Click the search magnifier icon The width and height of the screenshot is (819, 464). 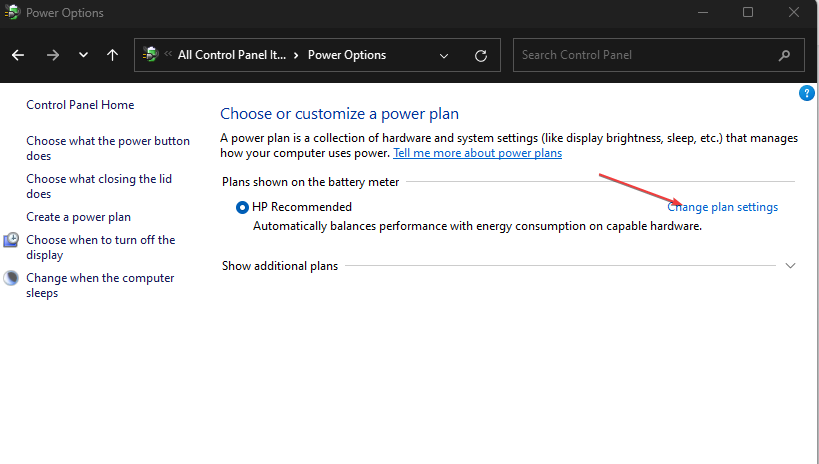[x=785, y=55]
